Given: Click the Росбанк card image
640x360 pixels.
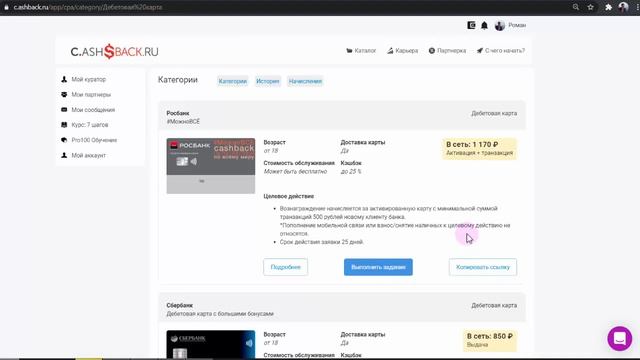Looking at the screenshot, I should tap(211, 166).
